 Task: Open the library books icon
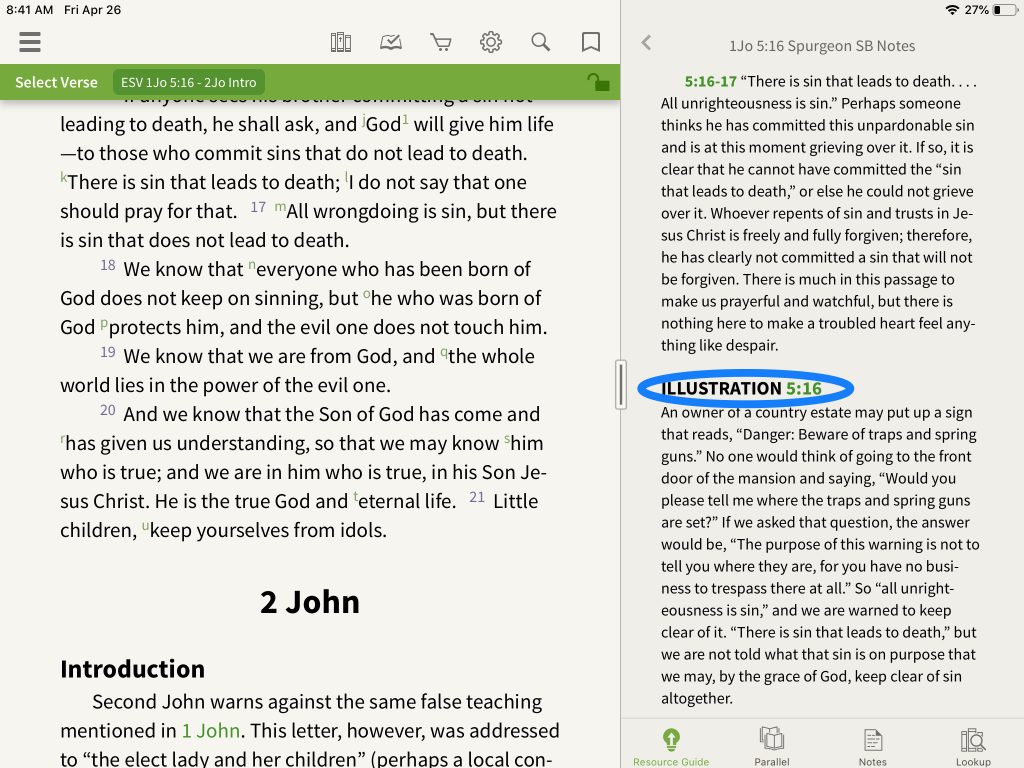click(x=341, y=42)
